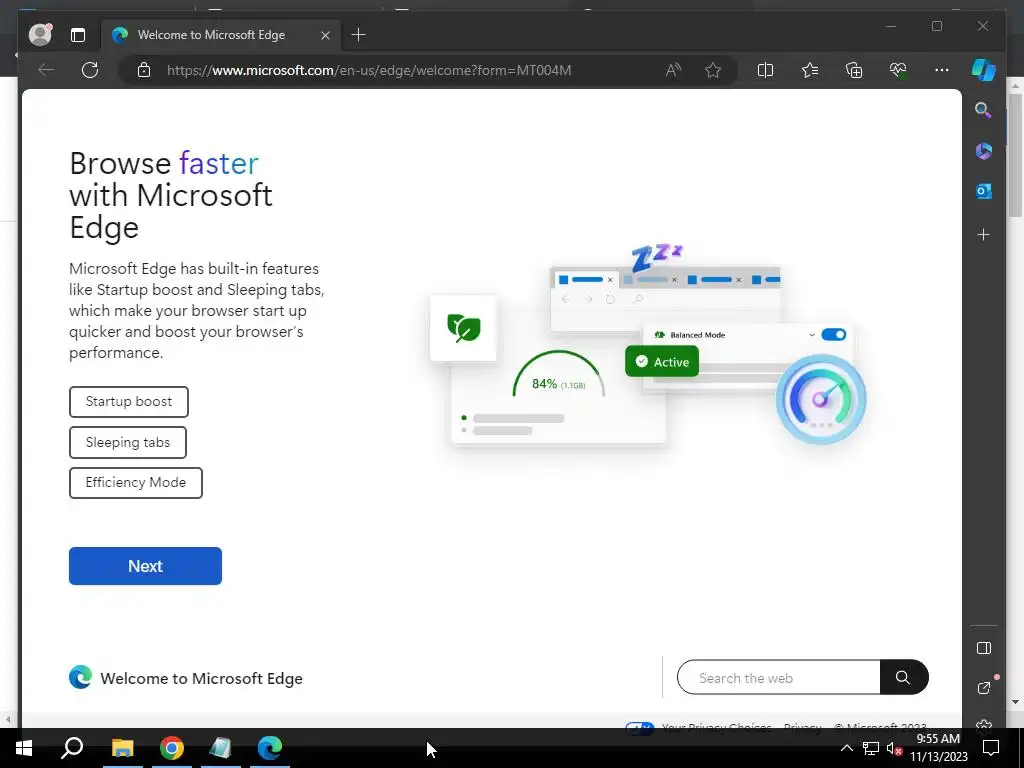Screen dimensions: 1024x768
Task: Open the Favorites list
Action: click(810, 70)
